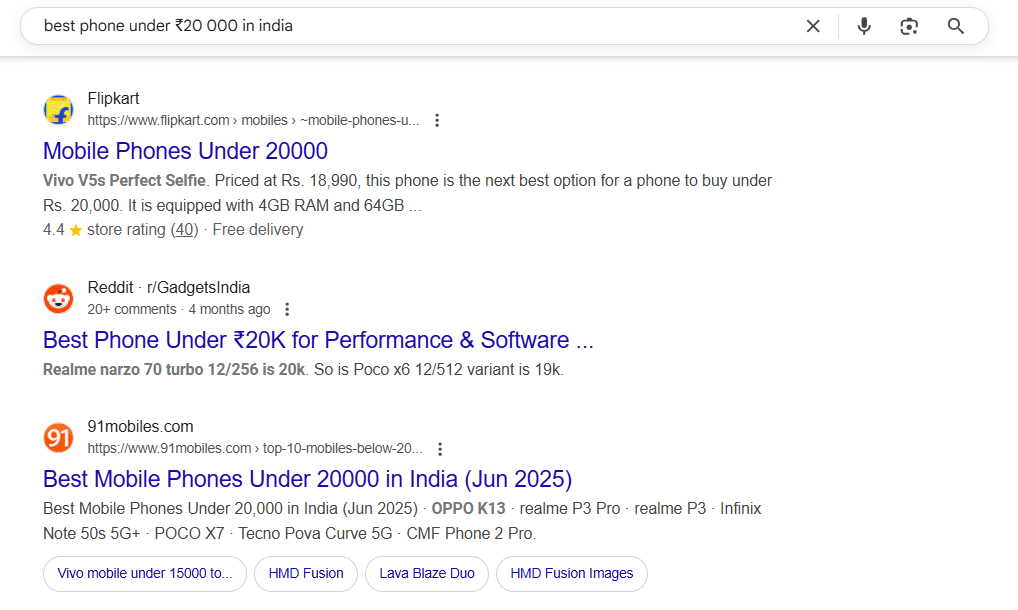
Task: Open 'Best Phone Under ₹20K for Performance' result
Action: [318, 340]
